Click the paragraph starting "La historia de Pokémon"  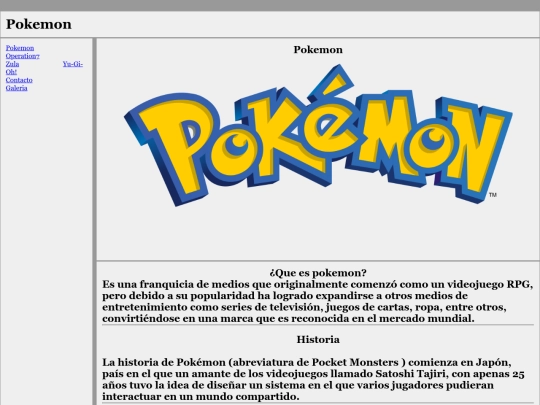pyautogui.click(x=313, y=379)
